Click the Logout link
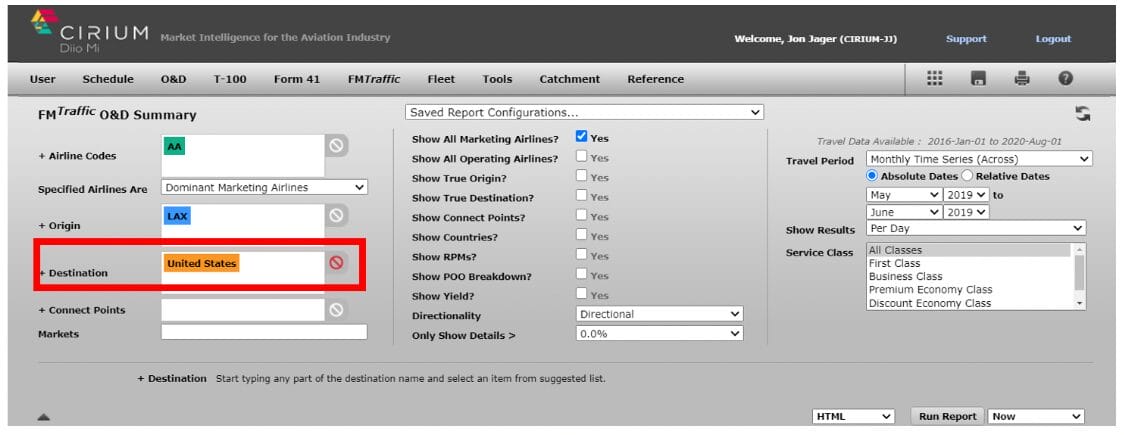The height and width of the screenshot is (435, 1124). [1052, 39]
